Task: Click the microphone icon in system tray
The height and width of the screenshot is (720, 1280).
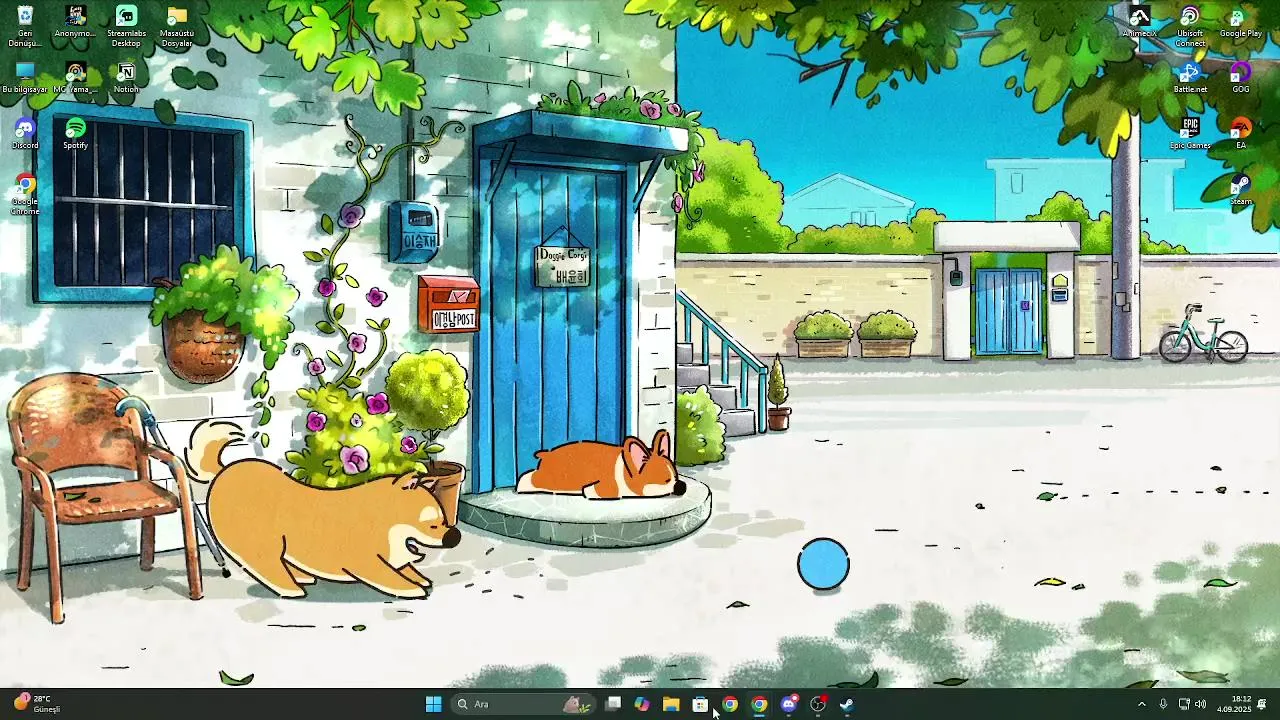Action: (x=1163, y=704)
